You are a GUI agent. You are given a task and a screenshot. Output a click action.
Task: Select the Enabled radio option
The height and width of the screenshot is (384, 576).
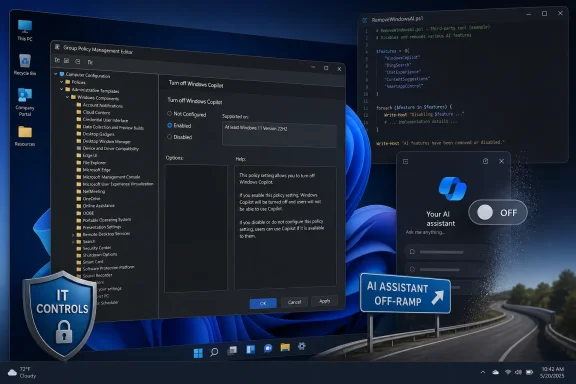[x=169, y=125]
